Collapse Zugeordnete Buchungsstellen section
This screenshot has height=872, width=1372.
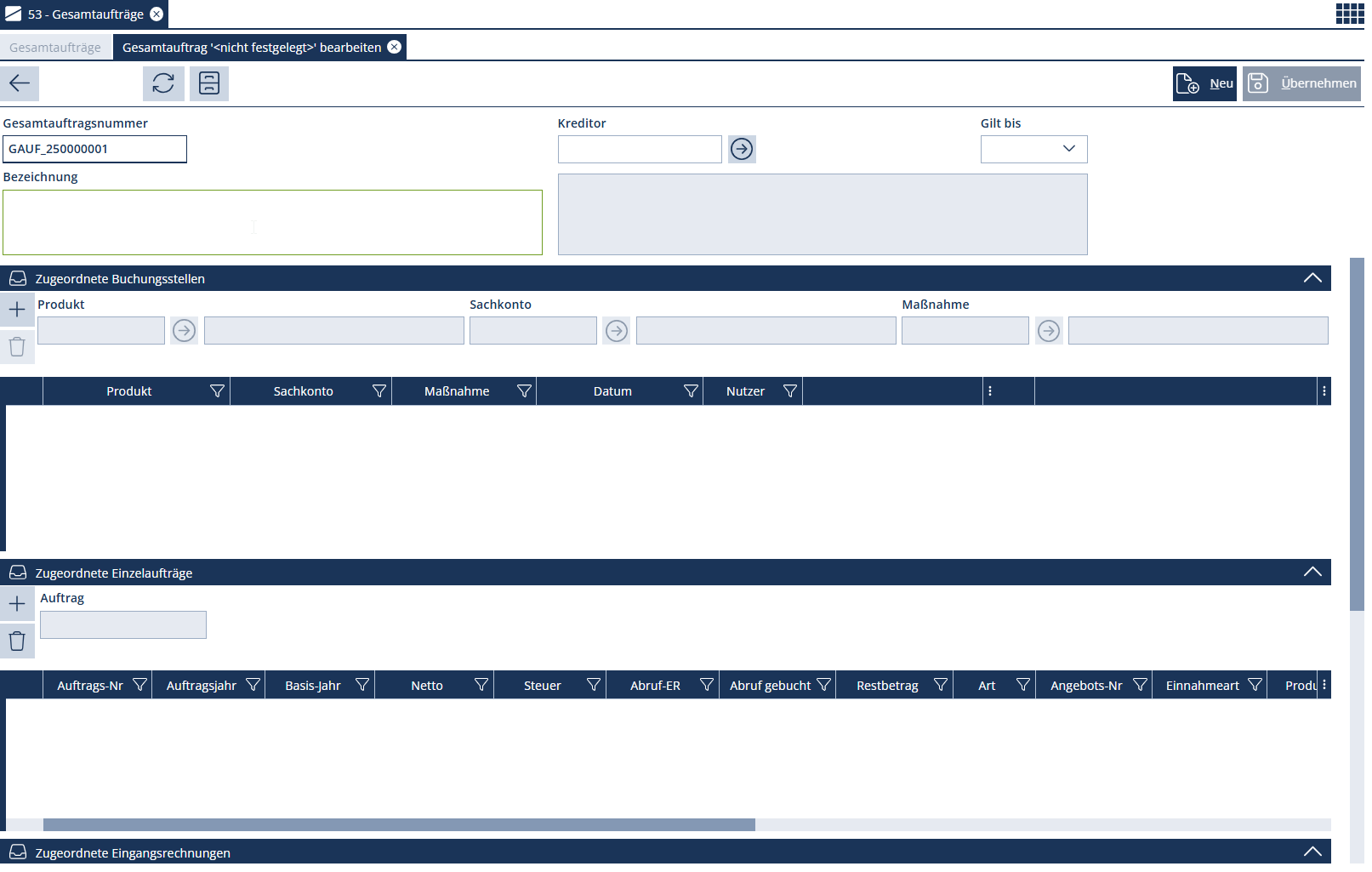click(x=1312, y=278)
